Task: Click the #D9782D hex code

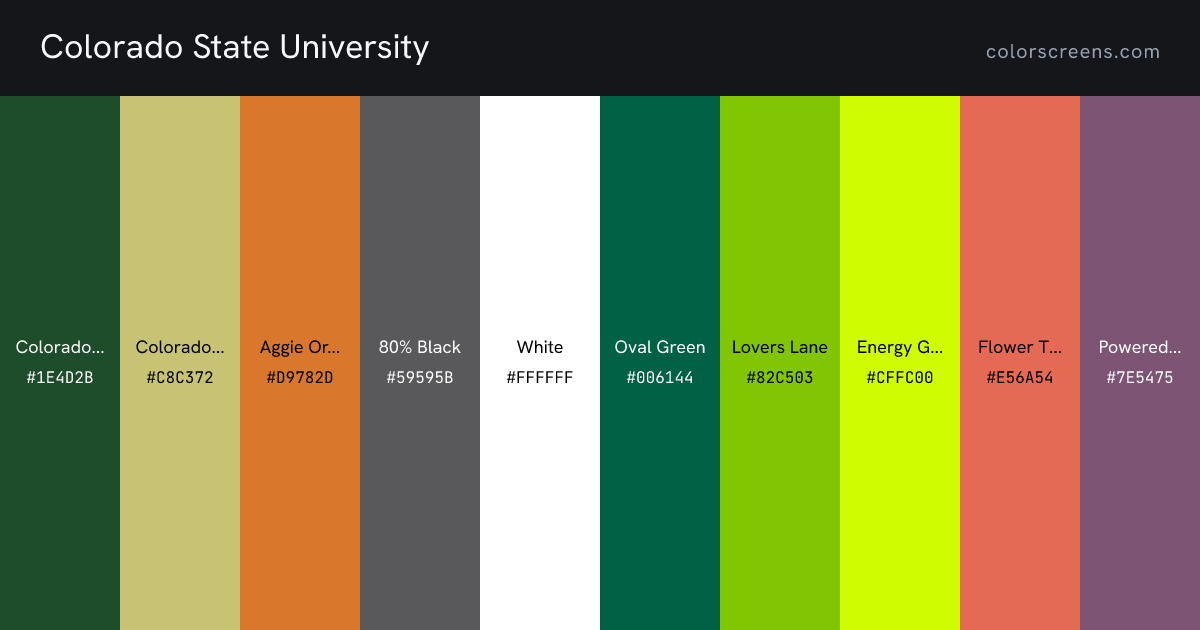Action: pos(300,378)
